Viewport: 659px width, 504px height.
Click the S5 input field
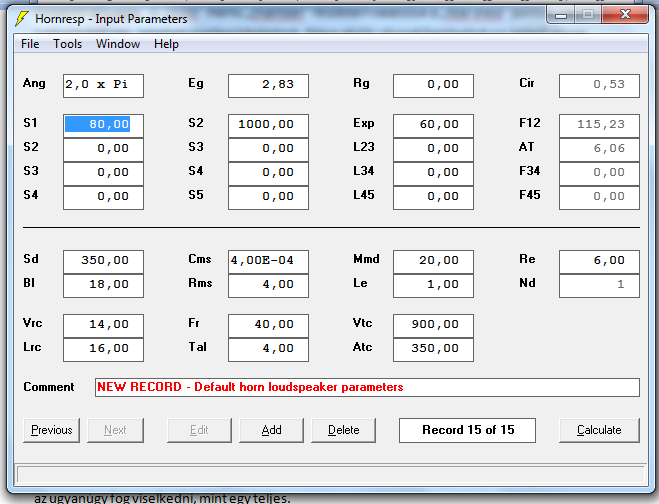268,197
